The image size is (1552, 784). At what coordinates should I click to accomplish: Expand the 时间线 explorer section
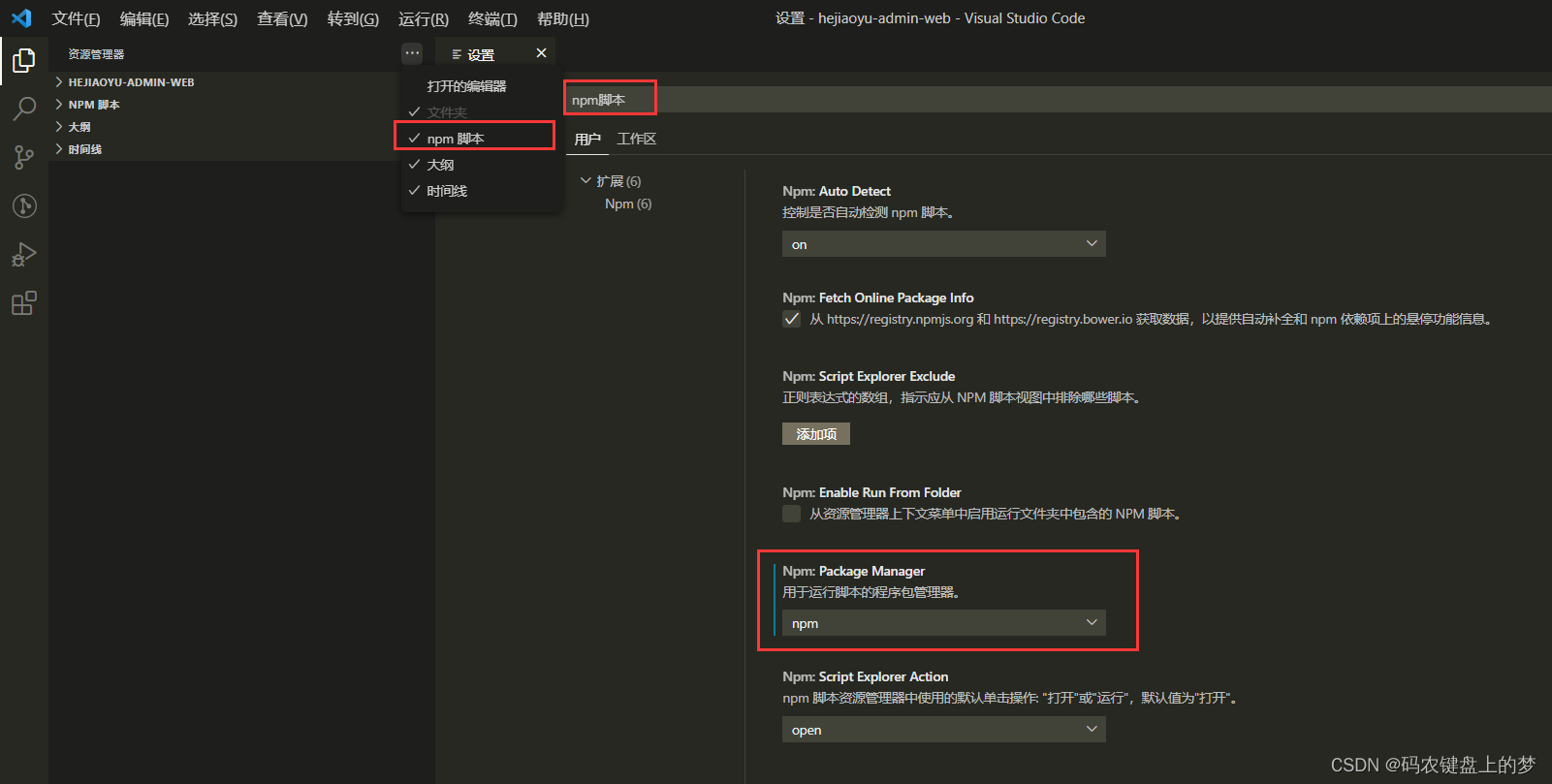[x=223, y=149]
